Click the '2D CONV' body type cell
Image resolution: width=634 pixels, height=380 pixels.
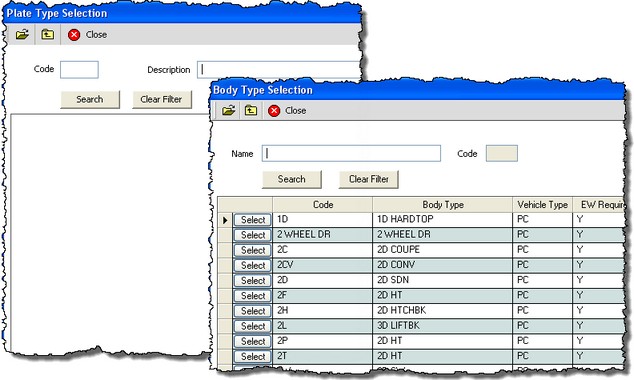click(442, 265)
